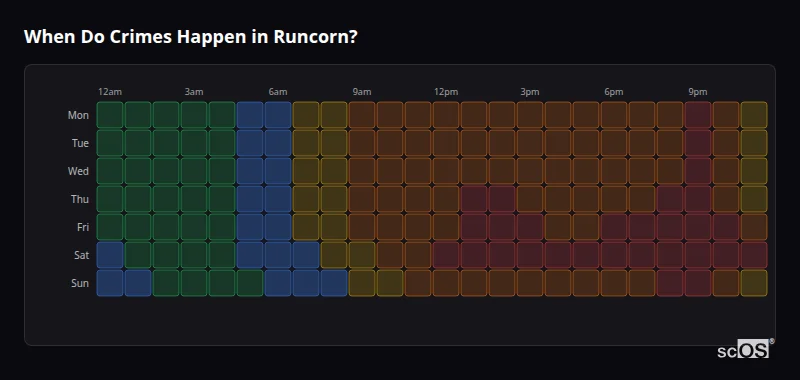Click the 6pm hour label

coord(614,92)
